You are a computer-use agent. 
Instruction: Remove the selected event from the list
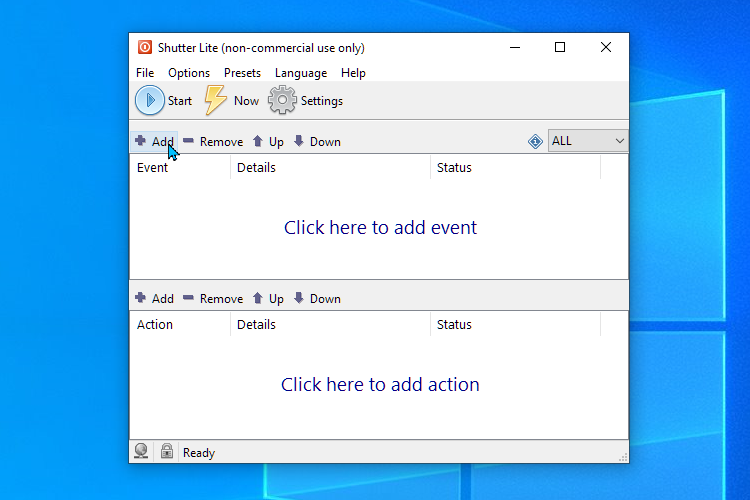[189, 141]
